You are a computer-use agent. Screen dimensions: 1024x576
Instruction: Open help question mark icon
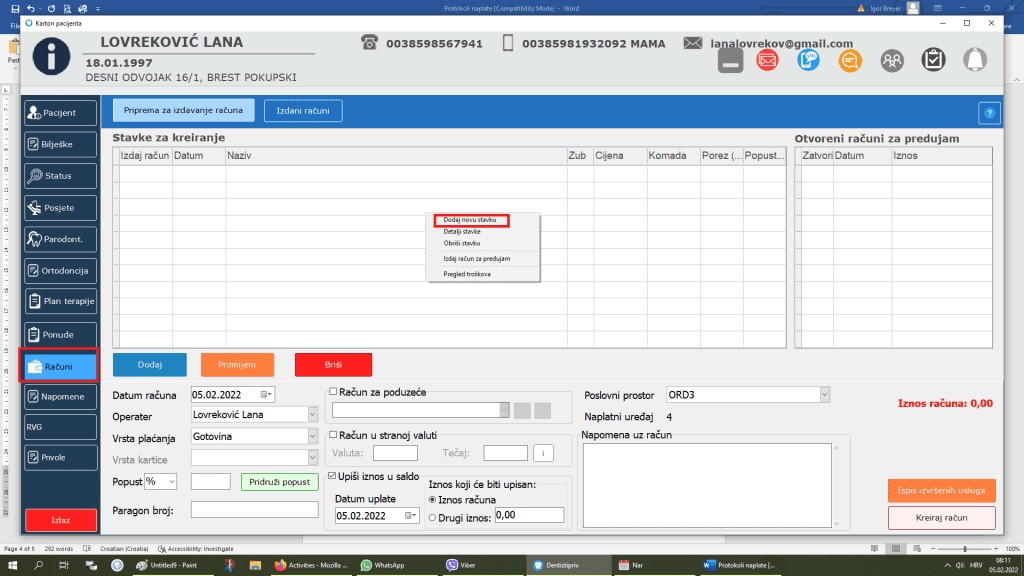[x=989, y=113]
